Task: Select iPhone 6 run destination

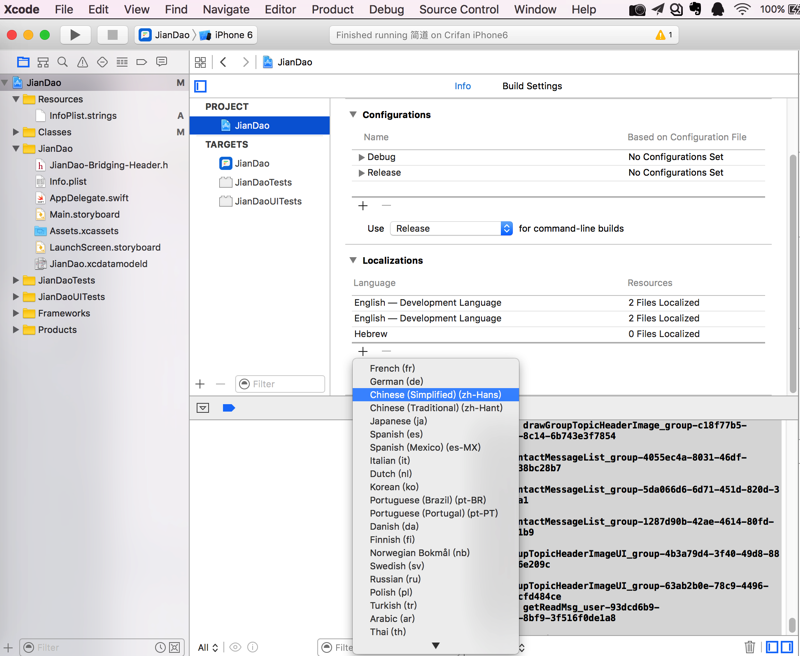Action: pyautogui.click(x=227, y=35)
